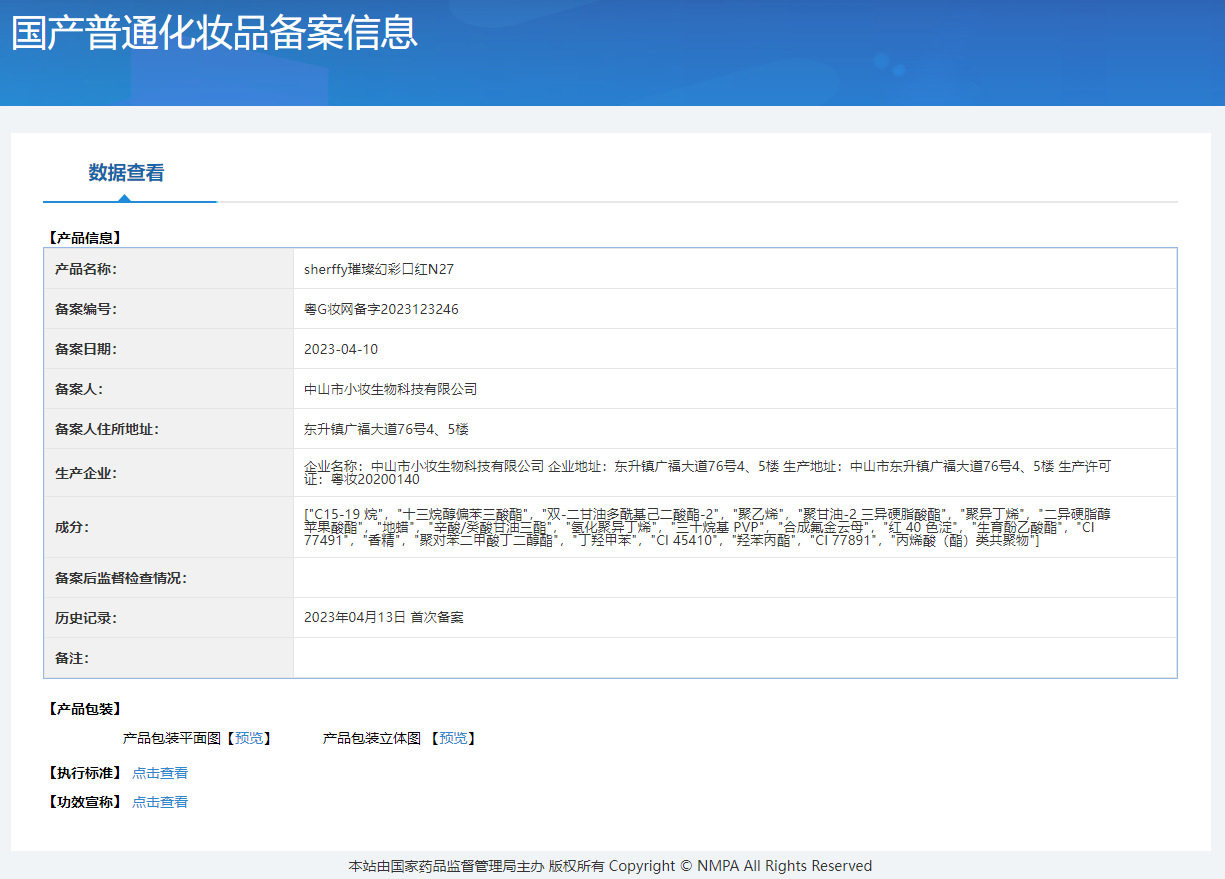This screenshot has height=879, width=1225.
Task: Click the 生产企业 details text
Action: (707, 472)
